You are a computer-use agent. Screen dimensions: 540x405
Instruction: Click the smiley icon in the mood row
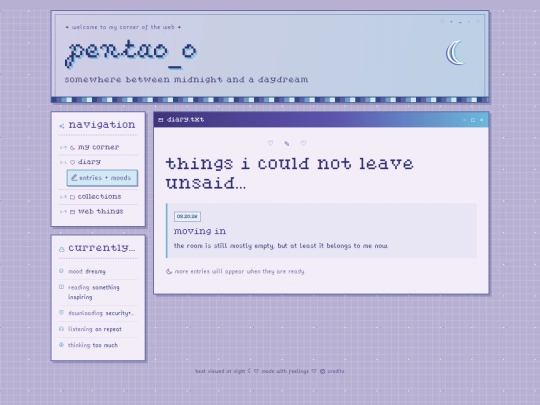[61, 271]
